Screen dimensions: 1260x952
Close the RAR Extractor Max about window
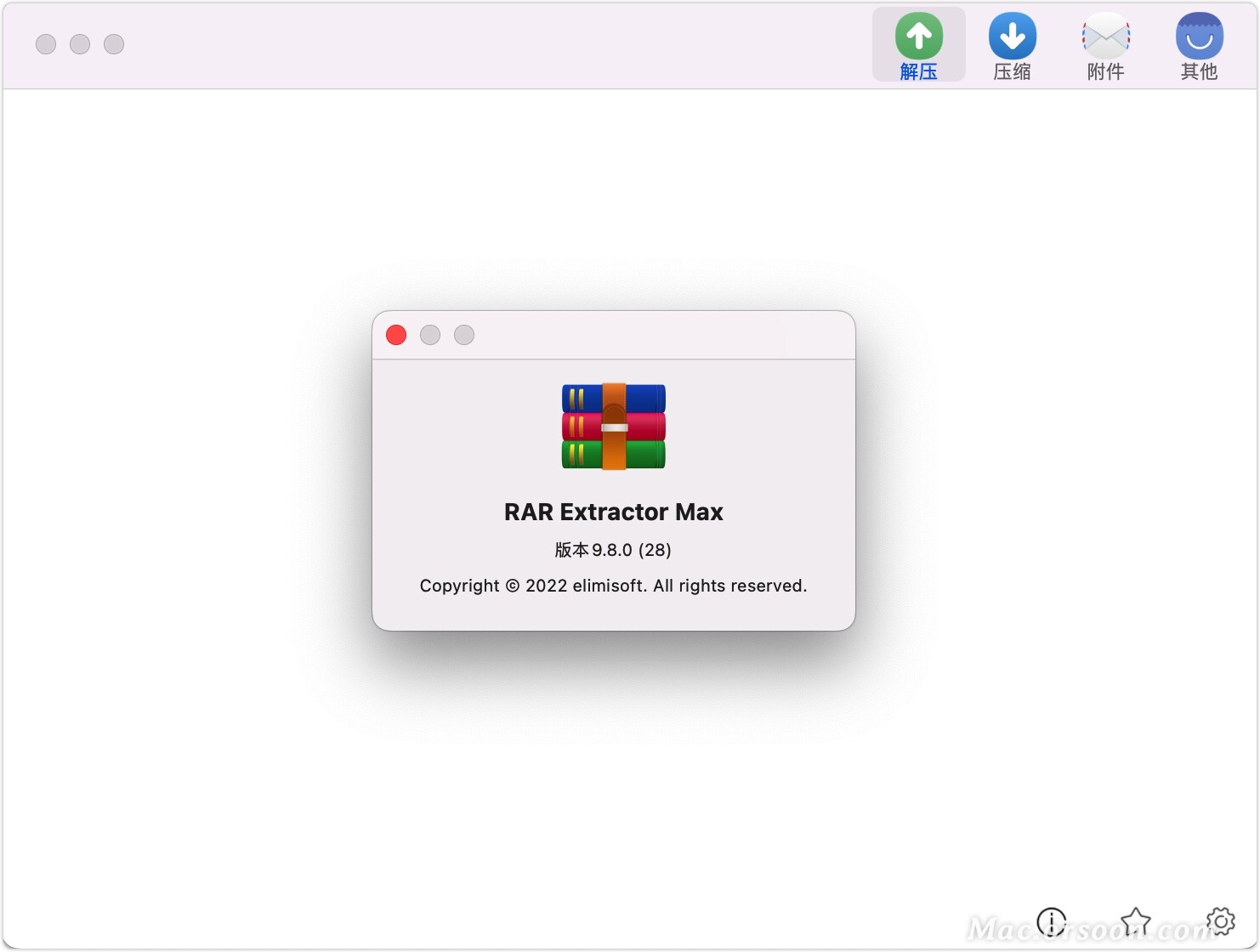tap(396, 335)
